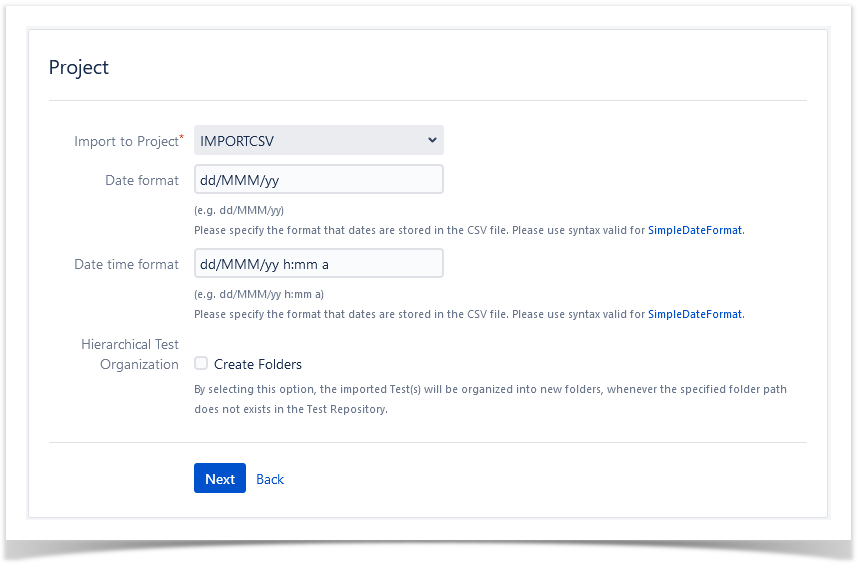The width and height of the screenshot is (865, 569).
Task: Click the Date time format field label
Action: coord(126,264)
